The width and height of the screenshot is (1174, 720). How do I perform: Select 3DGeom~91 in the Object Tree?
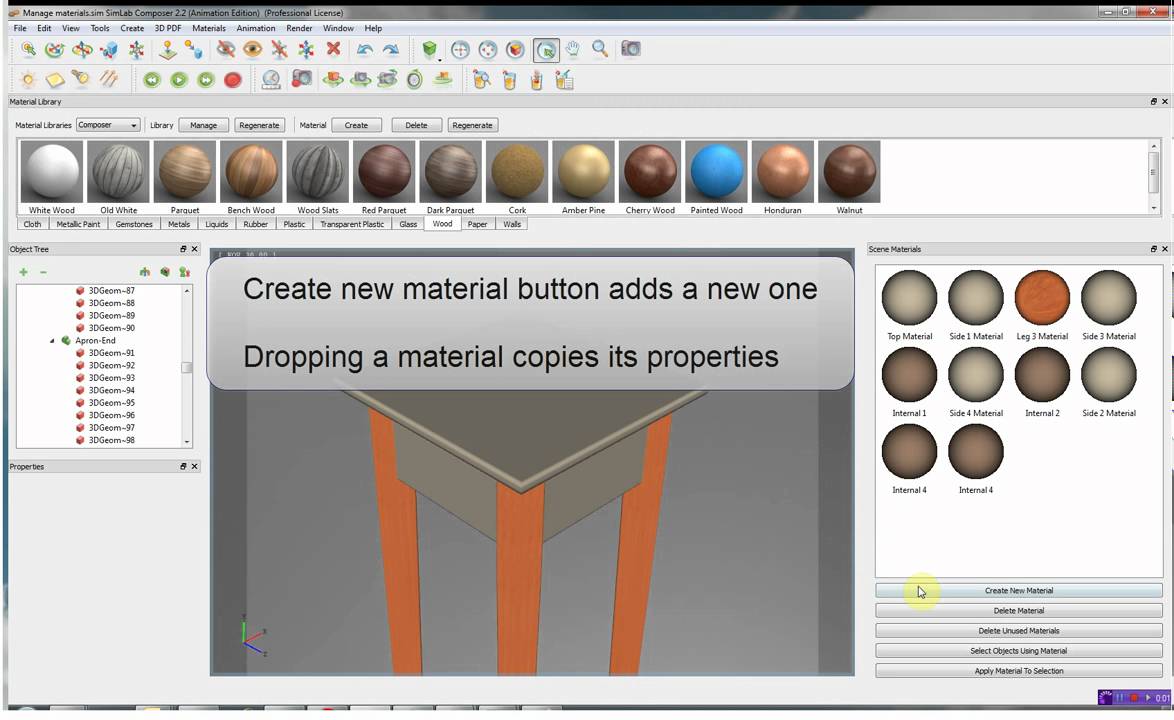pos(112,353)
